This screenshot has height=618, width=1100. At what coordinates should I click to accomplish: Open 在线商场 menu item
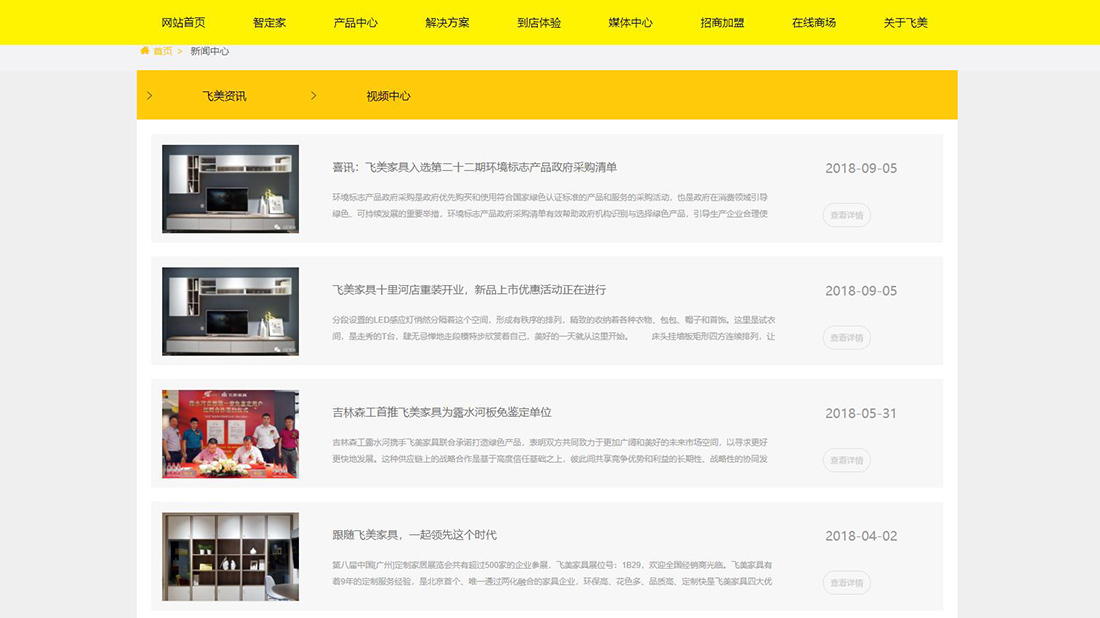814,22
